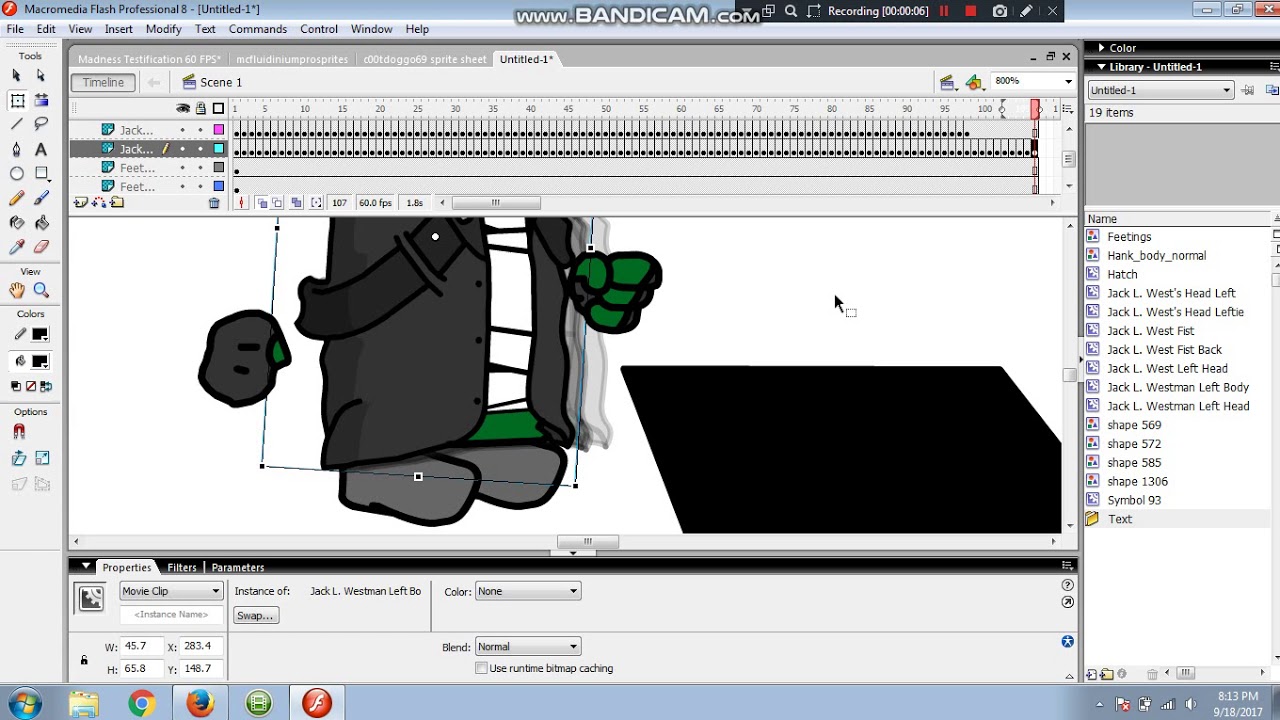Select the Lasso tool

pyautogui.click(x=41, y=124)
